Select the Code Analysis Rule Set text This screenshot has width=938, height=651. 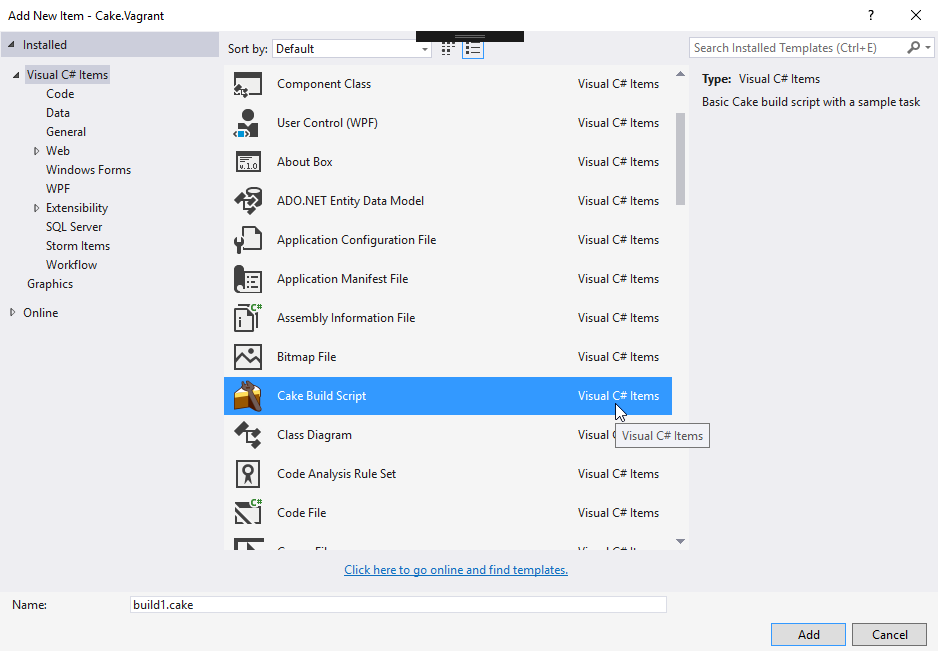(336, 474)
